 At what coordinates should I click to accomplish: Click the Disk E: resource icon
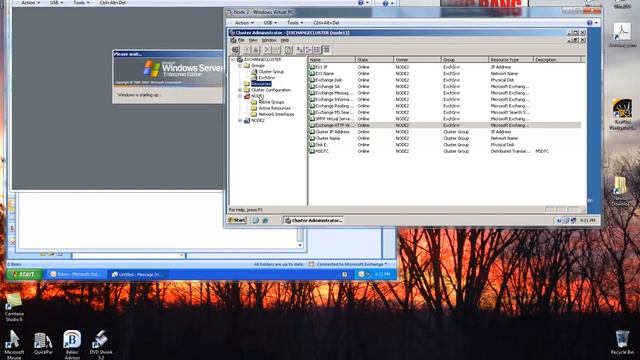[312, 144]
